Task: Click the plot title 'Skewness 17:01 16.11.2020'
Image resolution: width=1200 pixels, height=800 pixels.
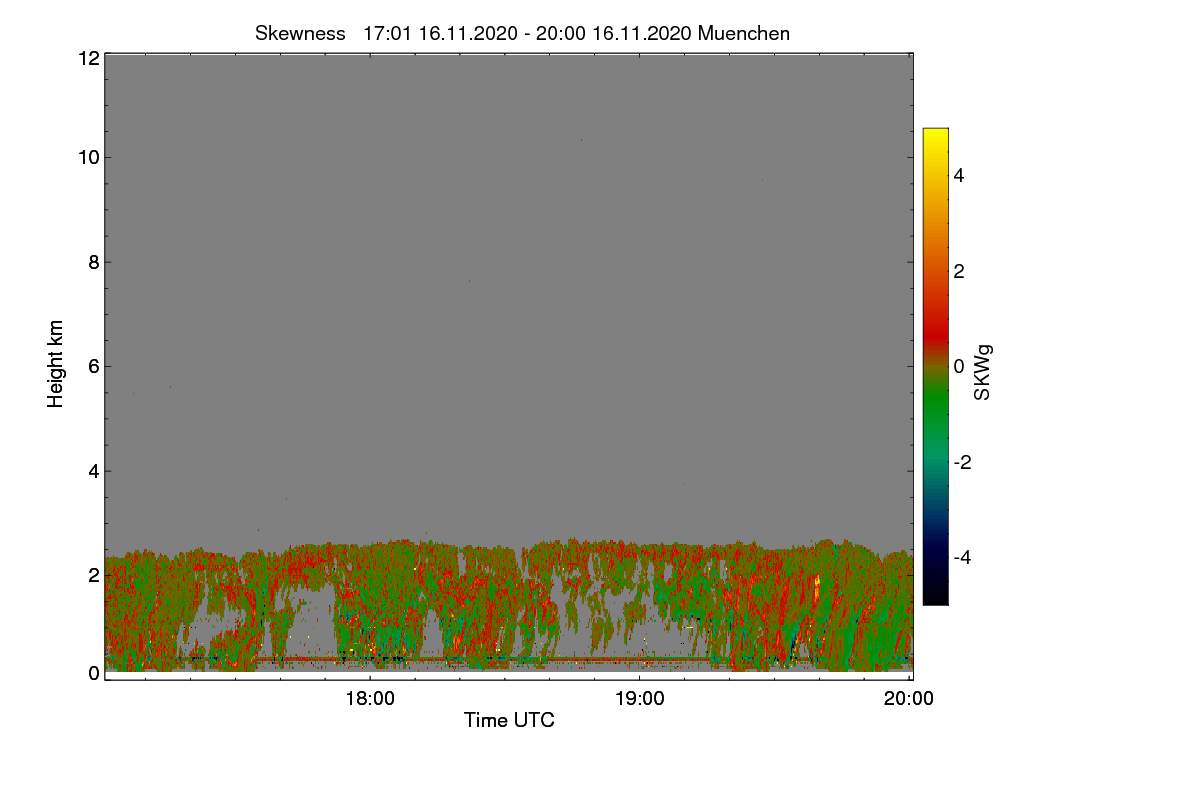Action: pyautogui.click(x=386, y=33)
